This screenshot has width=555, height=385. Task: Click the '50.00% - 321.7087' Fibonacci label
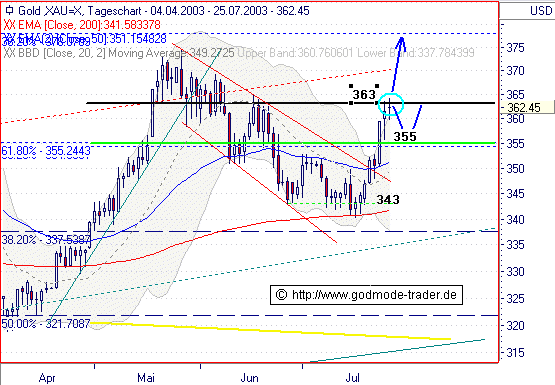(x=46, y=323)
